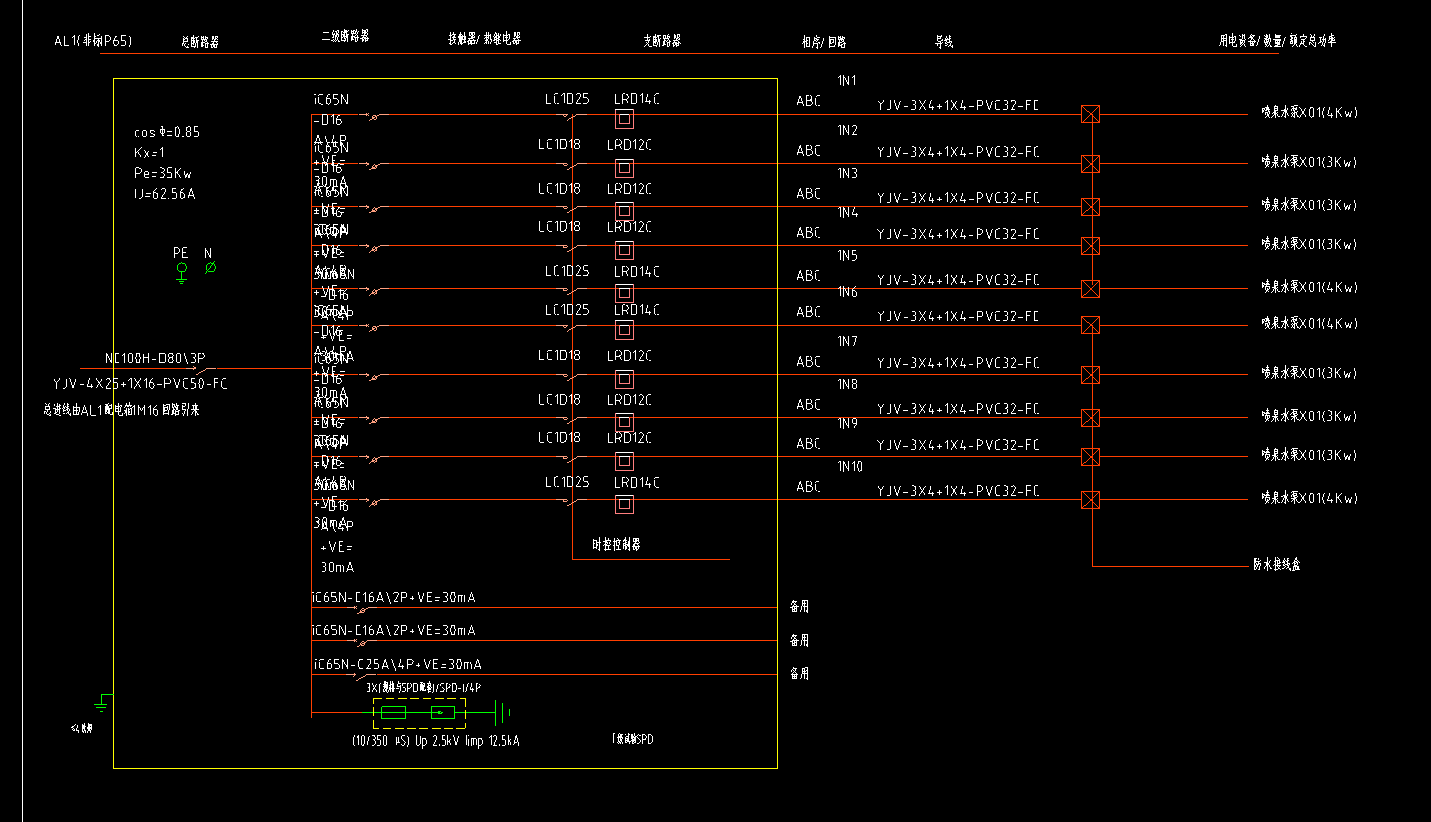
Task: Click the 防水接线盒 label
Action: coord(1277,565)
